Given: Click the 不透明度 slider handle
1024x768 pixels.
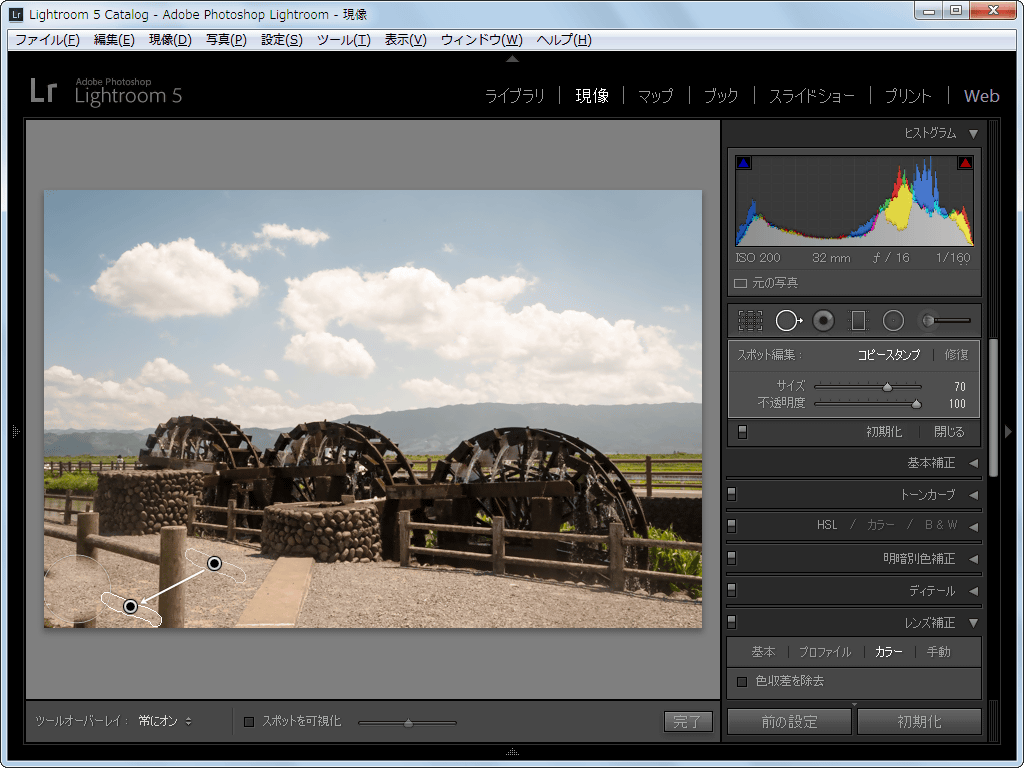Looking at the screenshot, I should point(916,404).
